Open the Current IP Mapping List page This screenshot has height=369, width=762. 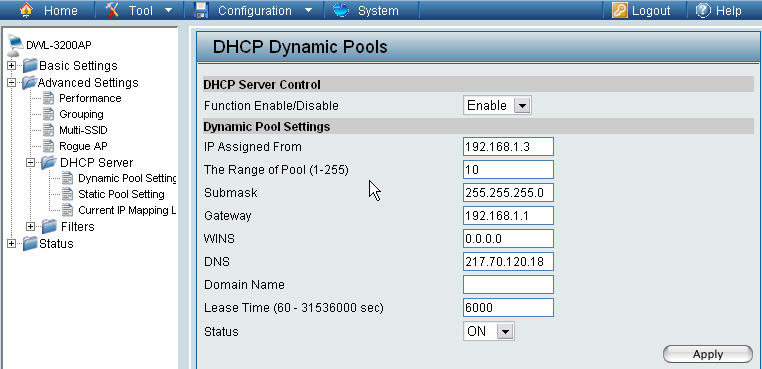(127, 211)
